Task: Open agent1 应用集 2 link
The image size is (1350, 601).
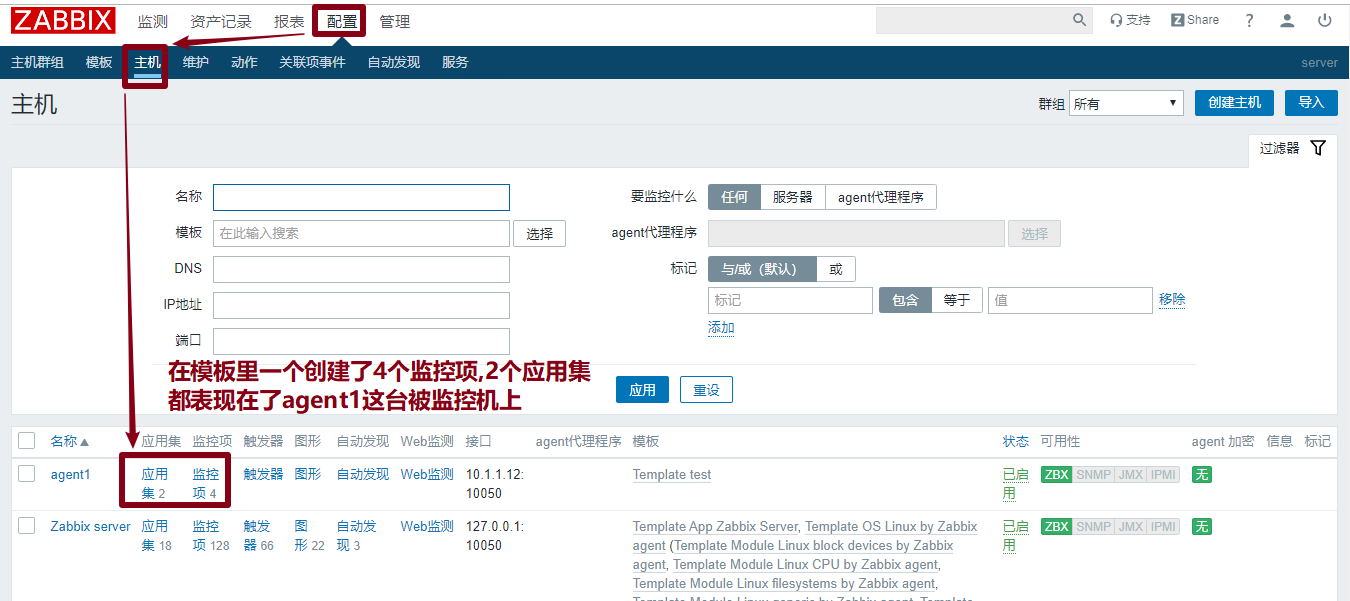Action: pyautogui.click(x=154, y=483)
